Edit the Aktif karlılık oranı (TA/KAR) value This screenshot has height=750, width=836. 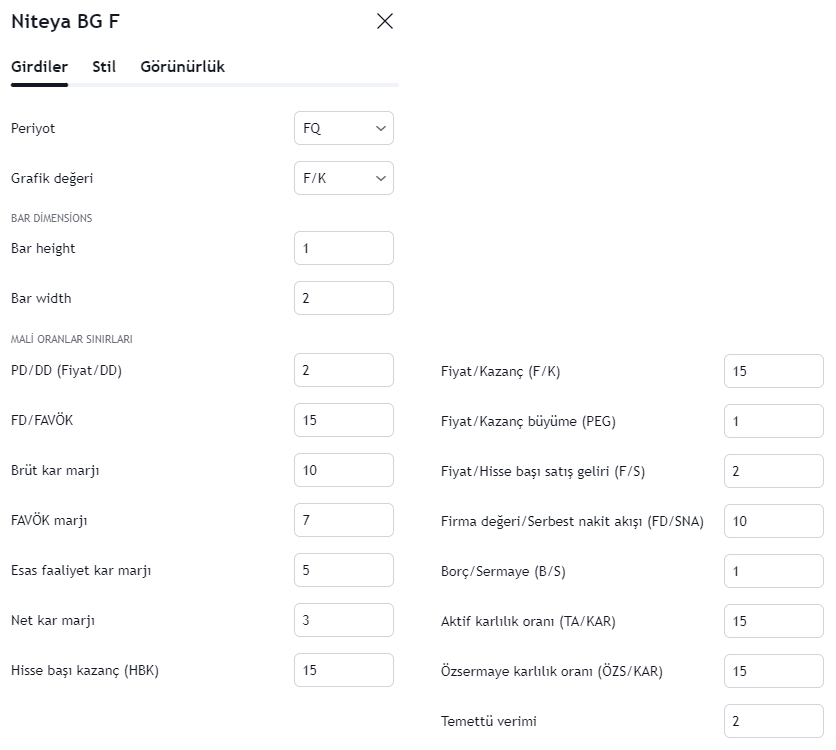click(773, 621)
